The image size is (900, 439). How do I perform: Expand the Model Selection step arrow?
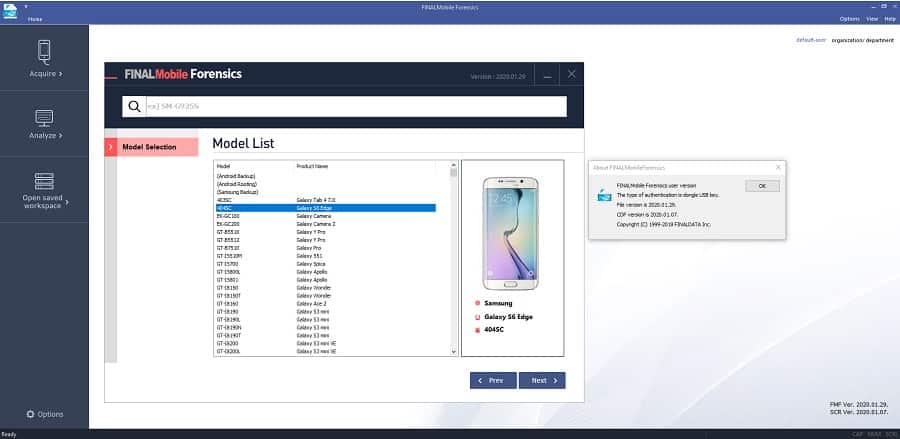click(x=110, y=147)
